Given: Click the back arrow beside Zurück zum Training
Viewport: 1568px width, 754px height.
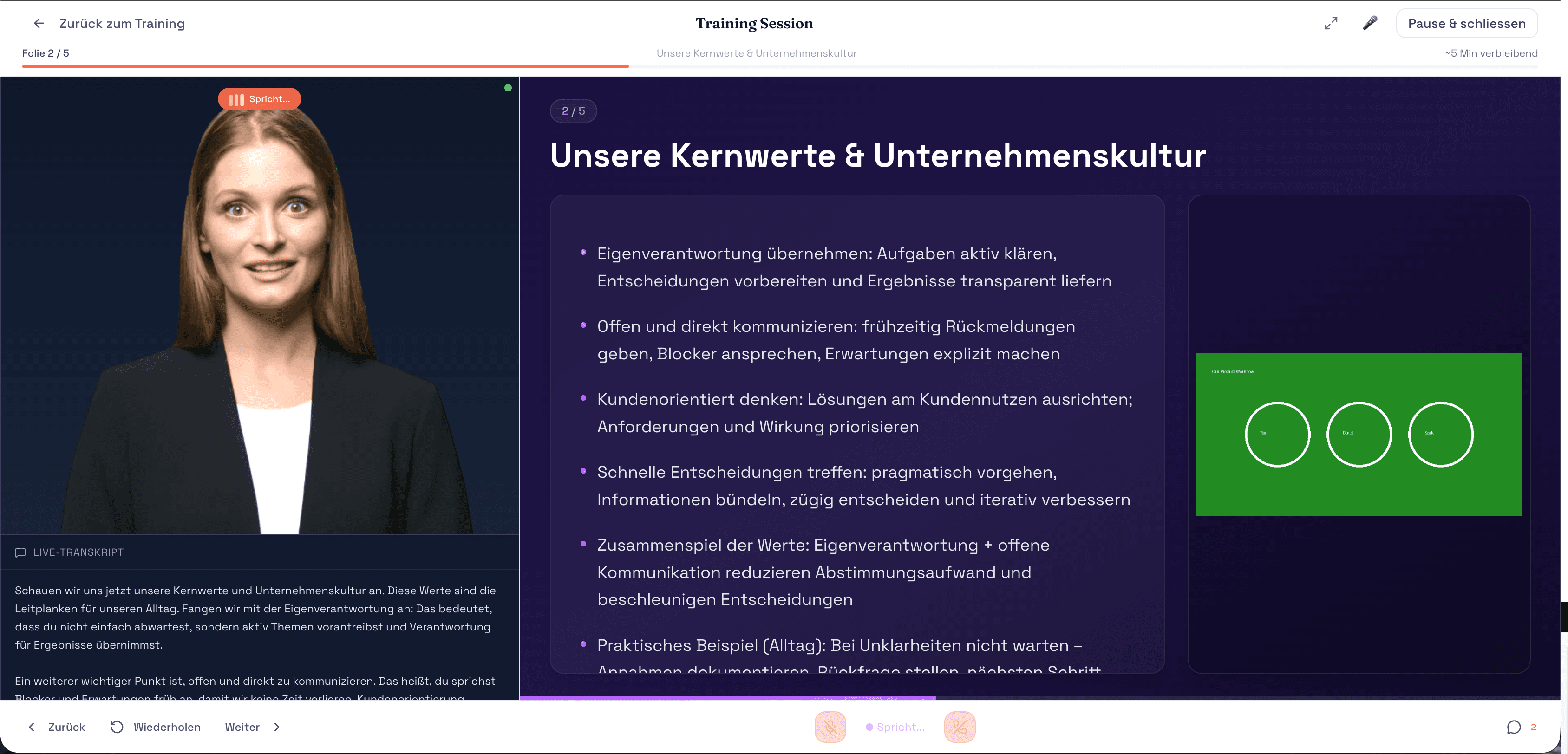Looking at the screenshot, I should click(x=39, y=23).
